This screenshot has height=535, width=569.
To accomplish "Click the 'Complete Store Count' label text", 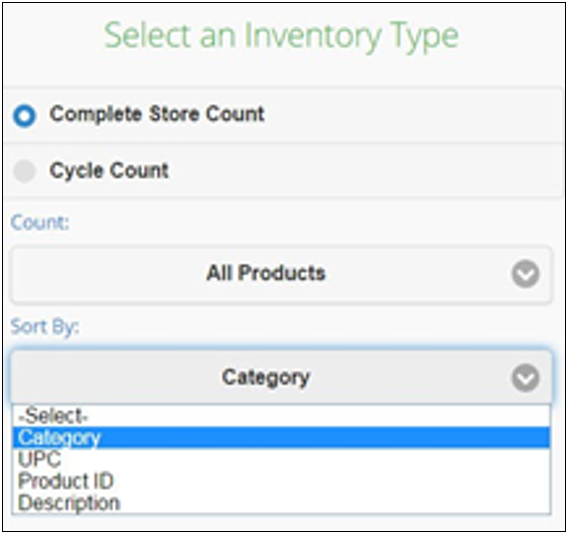I will click(x=157, y=114).
